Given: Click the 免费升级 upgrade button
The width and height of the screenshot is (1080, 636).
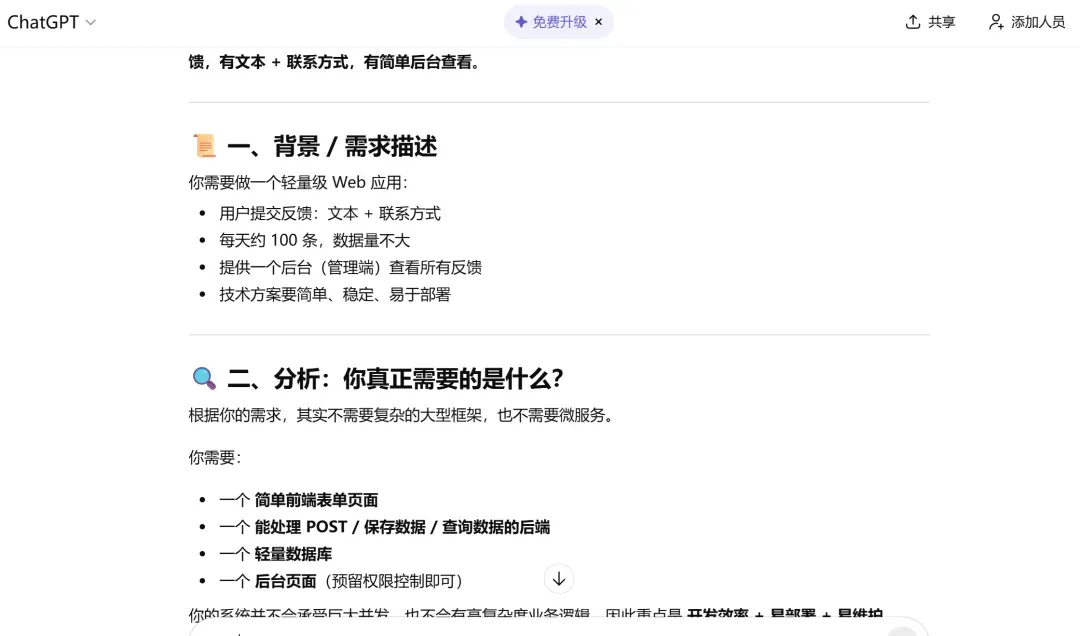Looking at the screenshot, I should [x=559, y=22].
